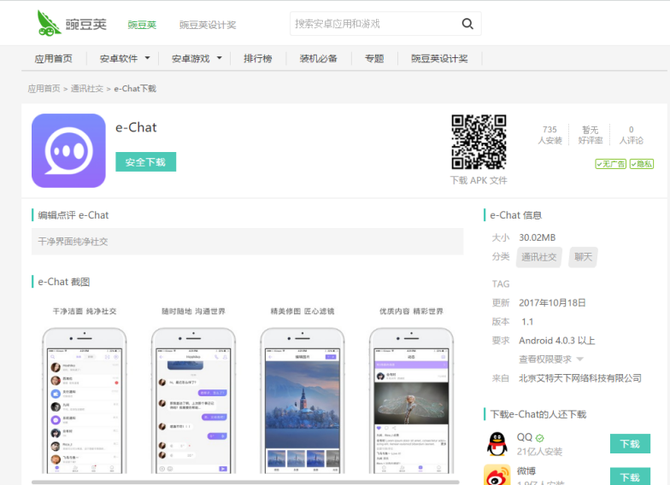This screenshot has width=670, height=485.
Task: Expand the 安卓软件 dropdown arrow
Action: click(147, 58)
